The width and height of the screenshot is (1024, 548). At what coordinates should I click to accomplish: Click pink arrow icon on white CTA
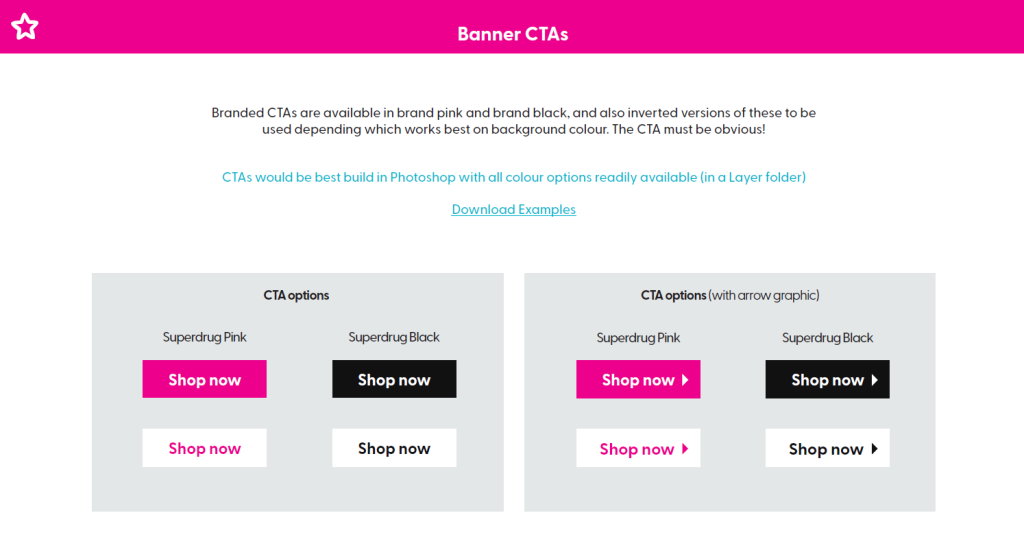tap(685, 449)
